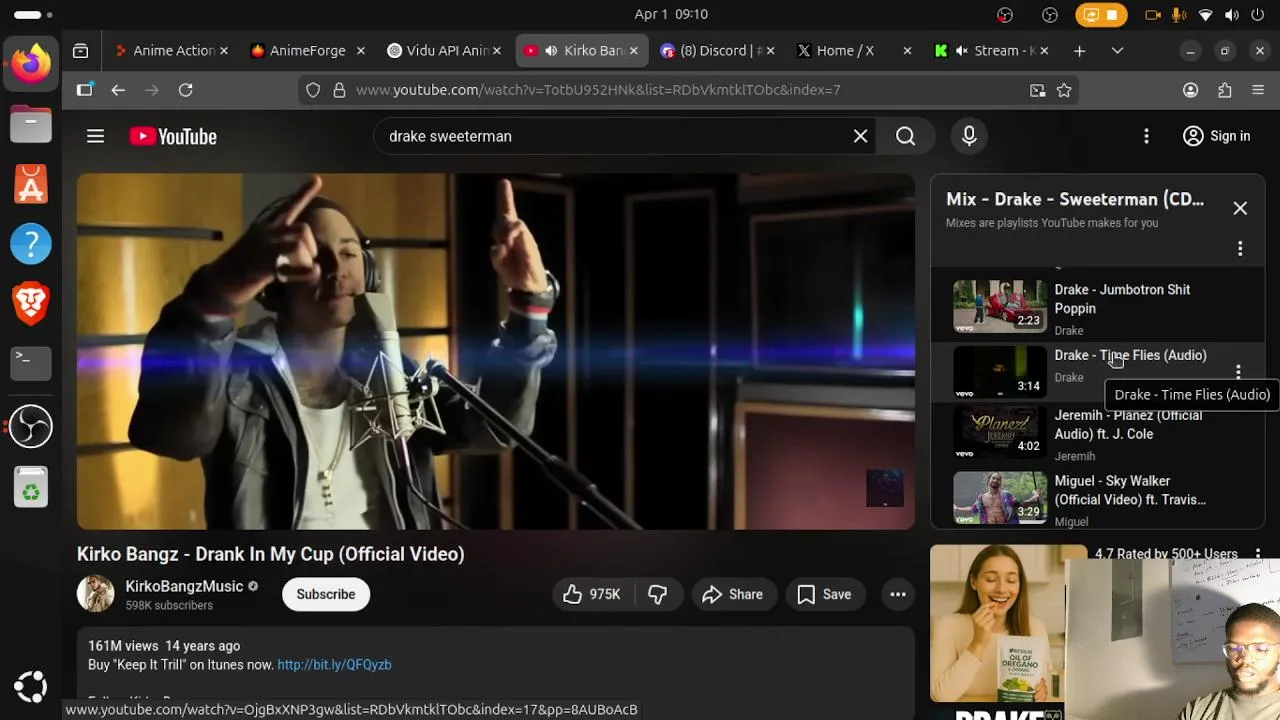Open Terminal from the dock
The height and width of the screenshot is (720, 1280).
click(31, 362)
